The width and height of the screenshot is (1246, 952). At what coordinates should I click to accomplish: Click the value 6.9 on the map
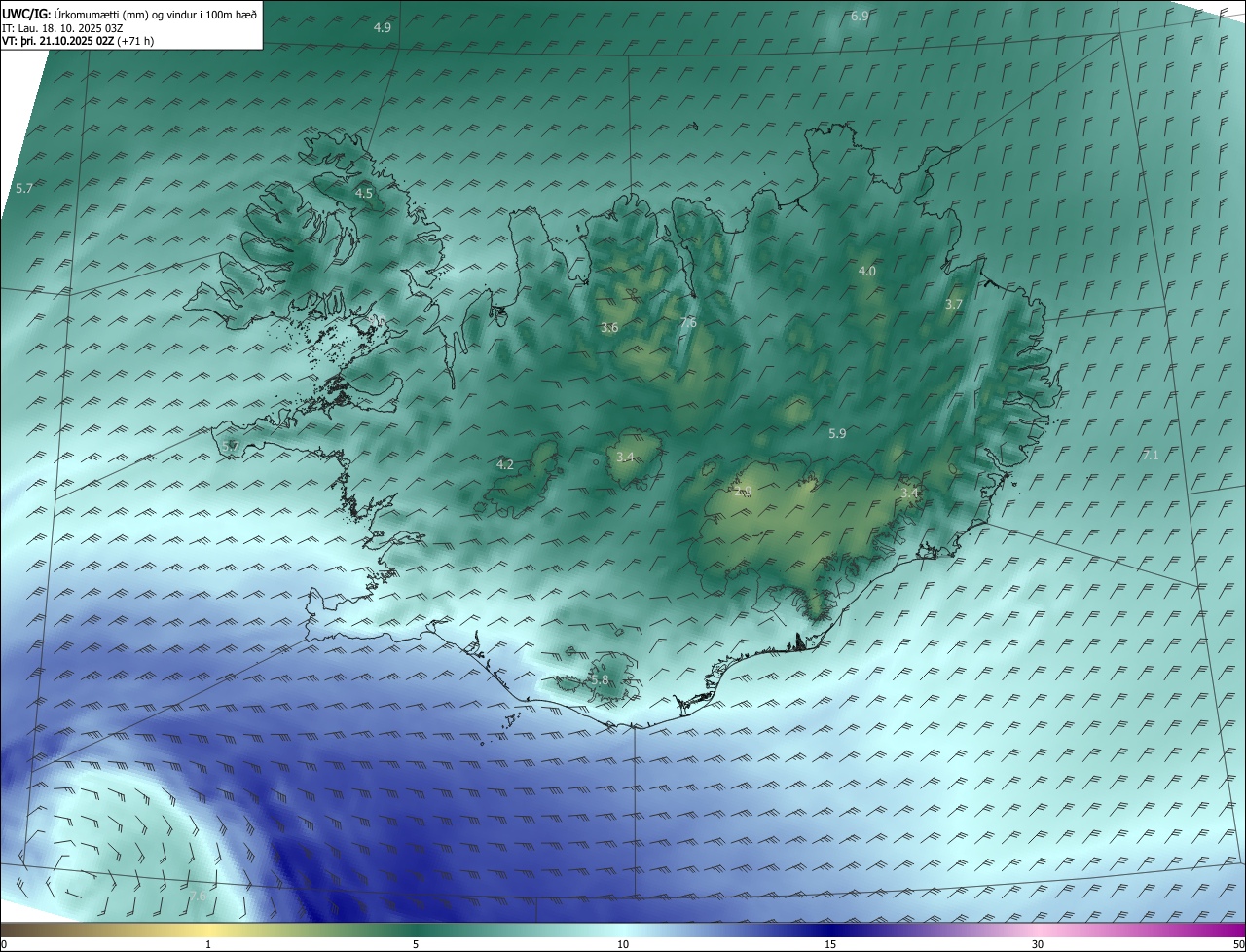[860, 16]
